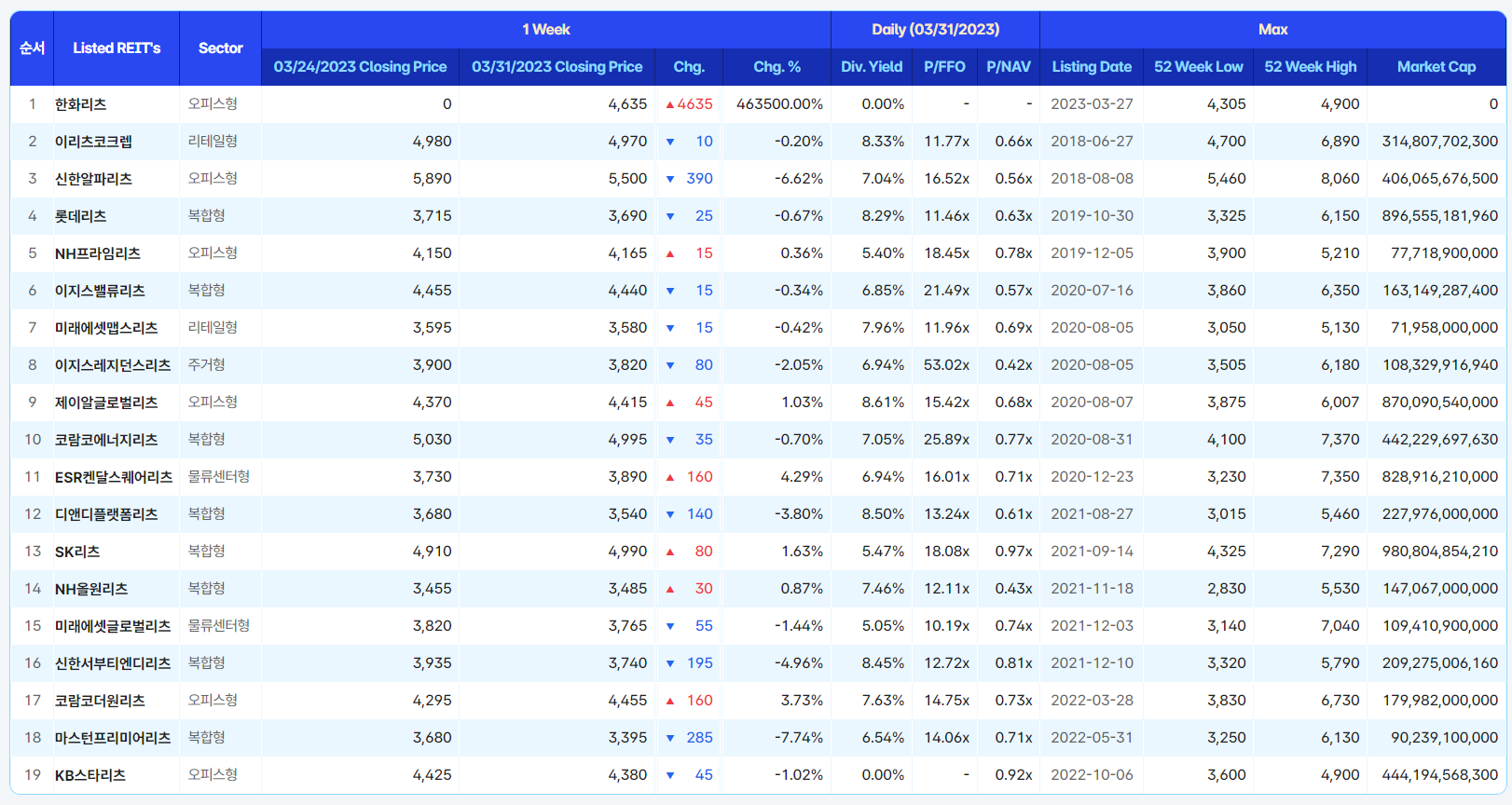Select the 이지스밸류리츠 REIT name
The image size is (1512, 805).
pos(100,291)
